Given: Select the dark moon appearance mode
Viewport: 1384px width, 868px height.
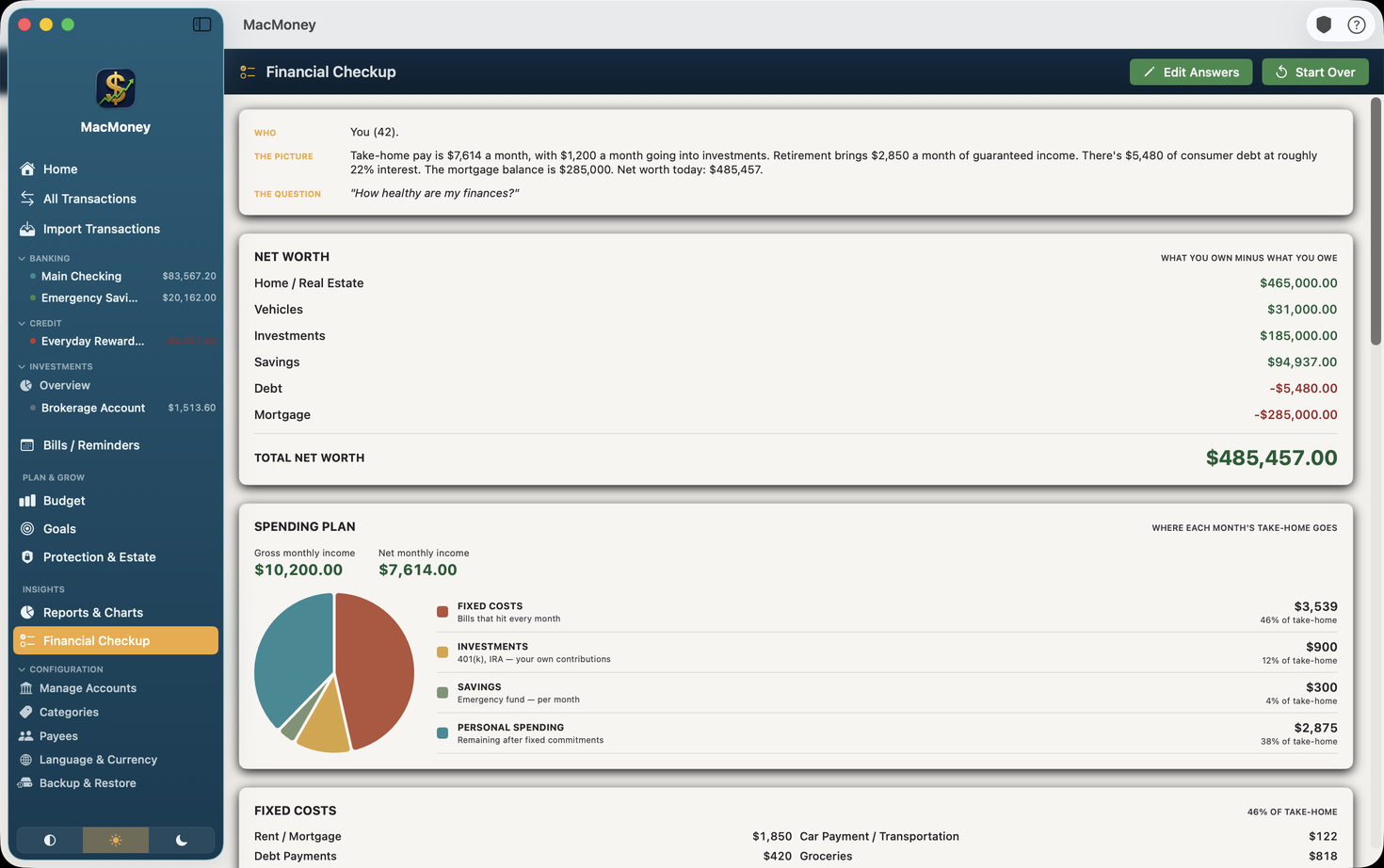Looking at the screenshot, I should [182, 840].
